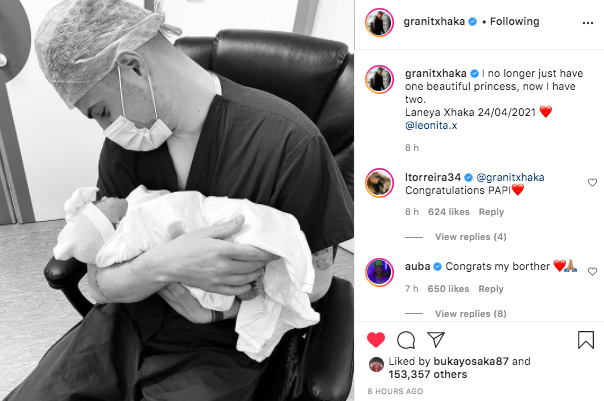Open ltorreira34's profile picture

(379, 183)
